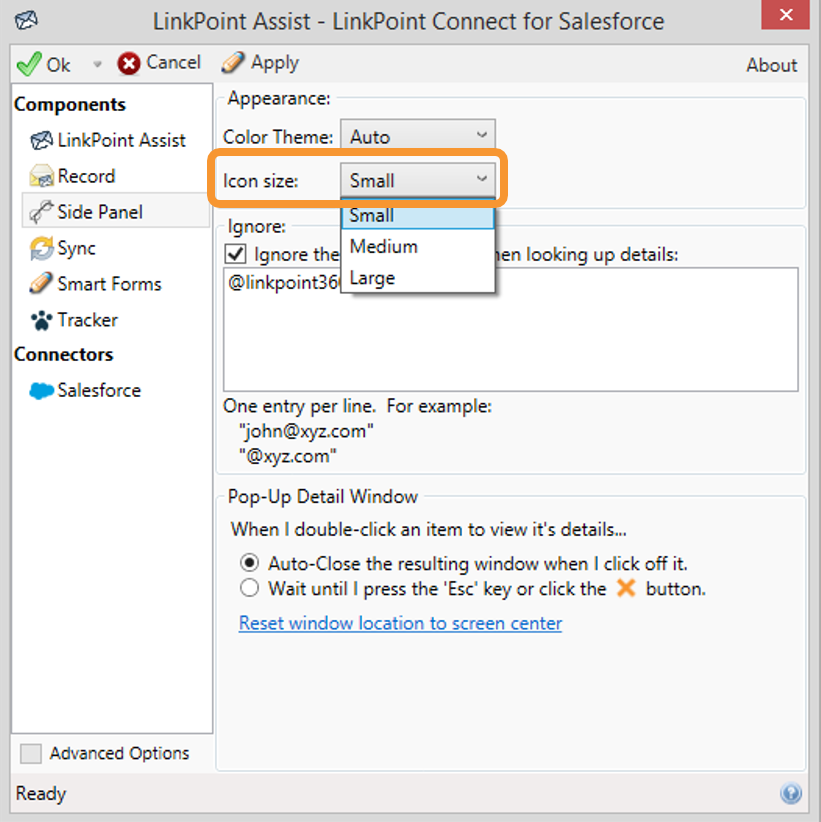Open help via the blue question mark icon

(791, 793)
